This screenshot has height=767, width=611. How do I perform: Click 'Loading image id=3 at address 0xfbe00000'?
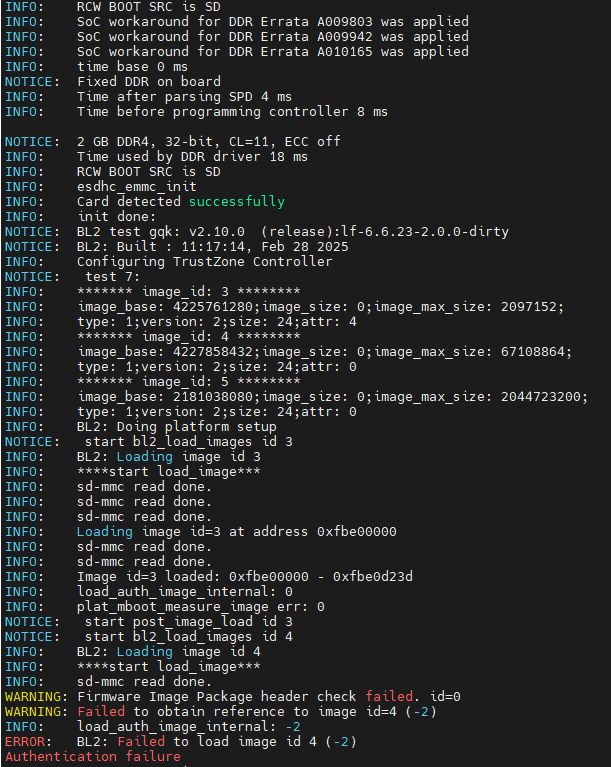tap(236, 531)
